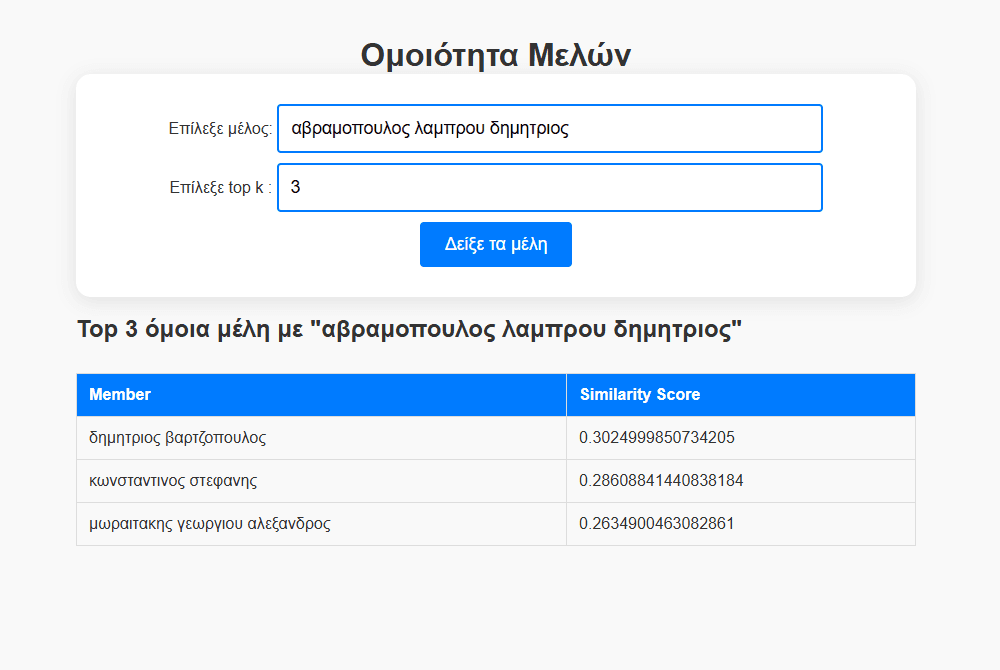Select the Member column header
Image resolution: width=1000 pixels, height=670 pixels.
[321, 395]
